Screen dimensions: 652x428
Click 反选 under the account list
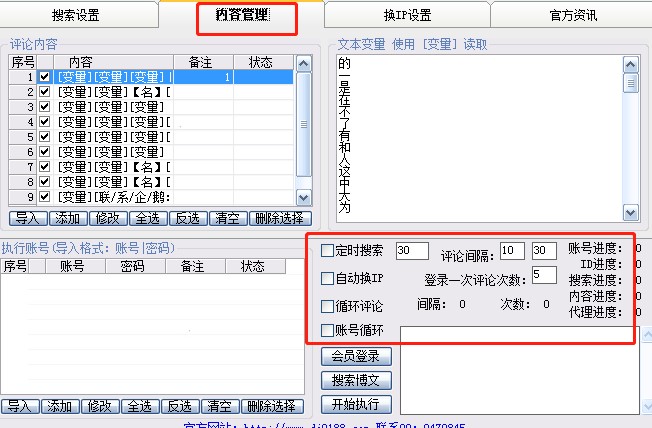[180, 406]
